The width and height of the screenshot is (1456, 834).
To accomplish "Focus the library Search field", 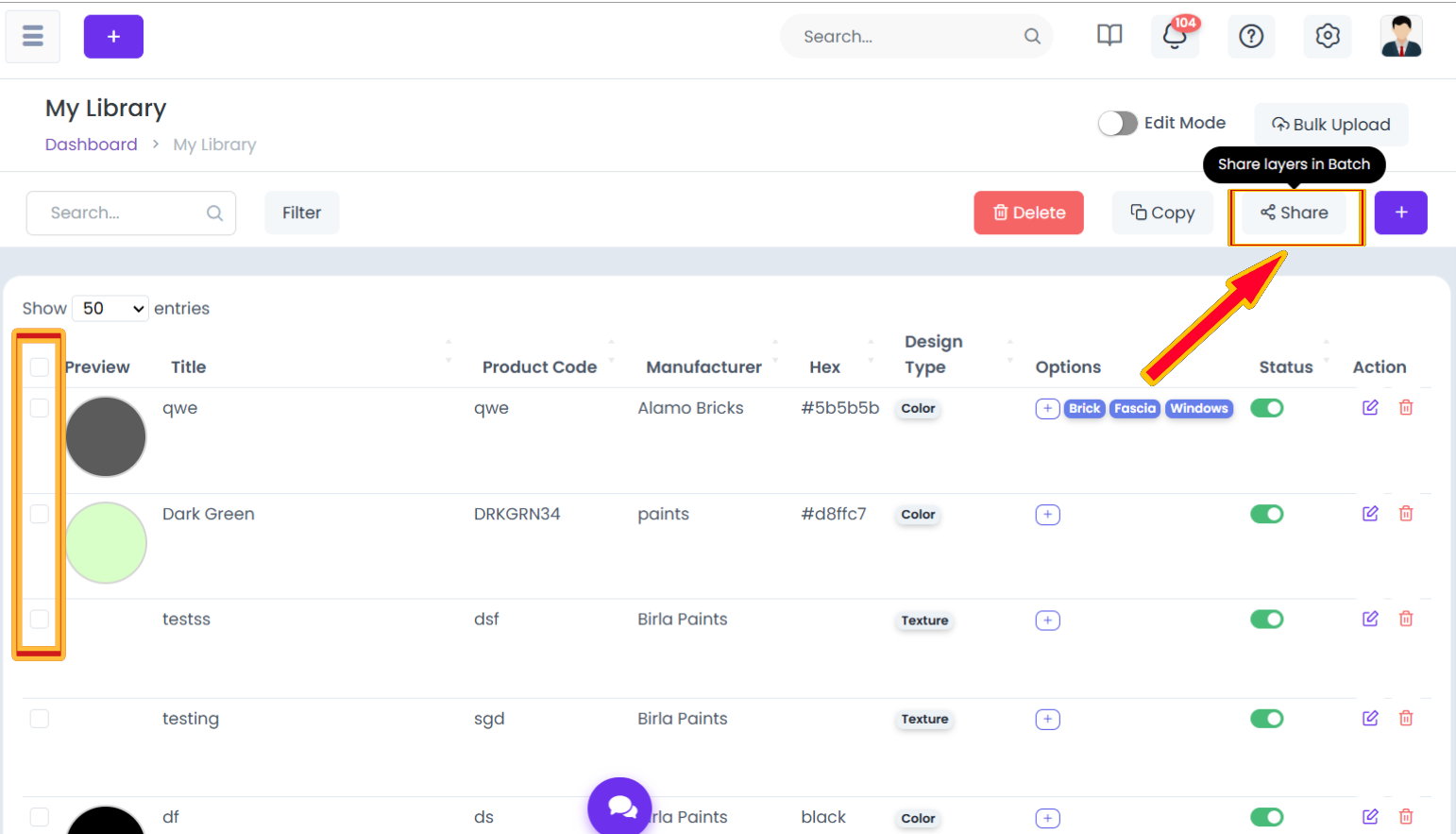I will click(x=130, y=213).
